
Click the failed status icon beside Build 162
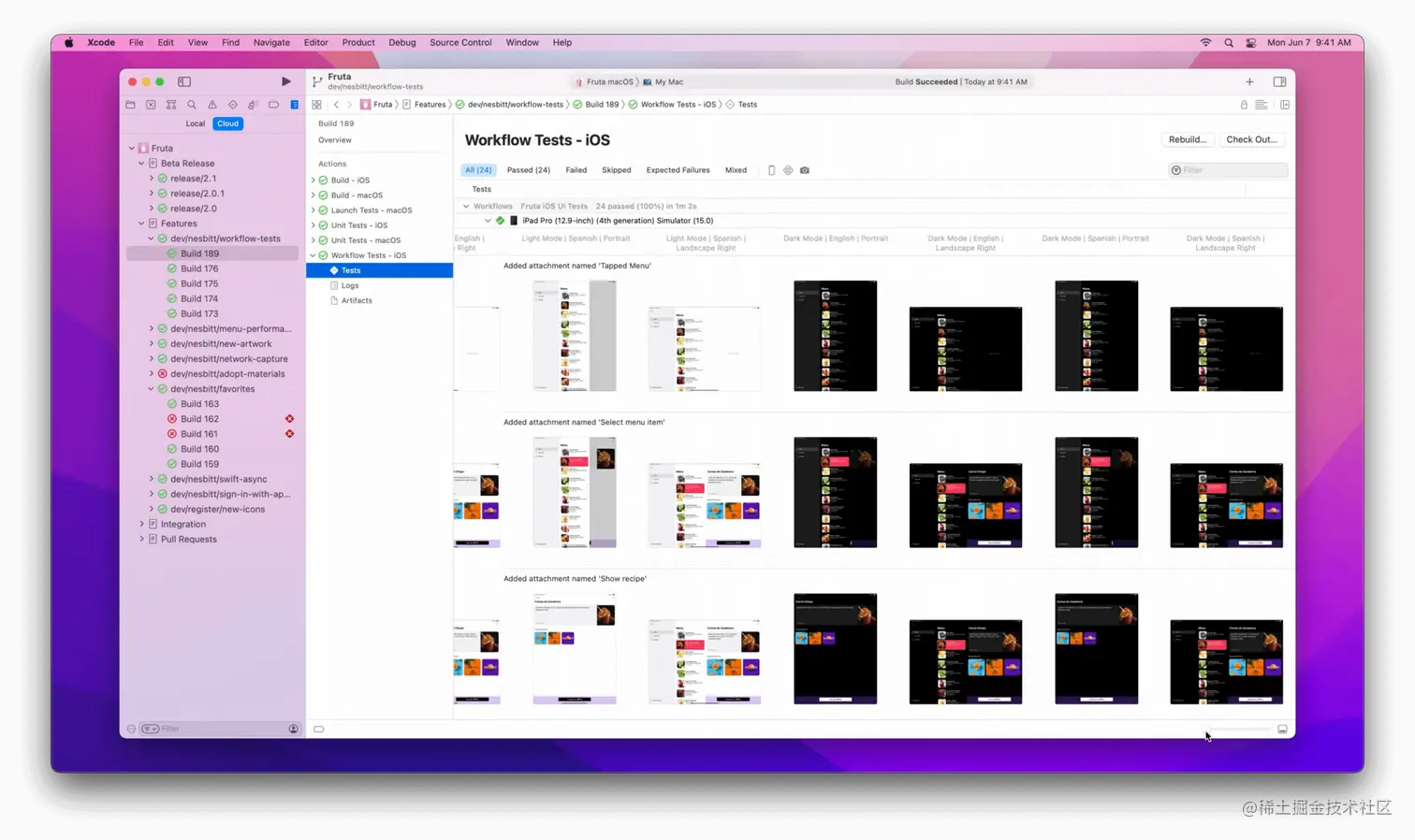click(289, 419)
